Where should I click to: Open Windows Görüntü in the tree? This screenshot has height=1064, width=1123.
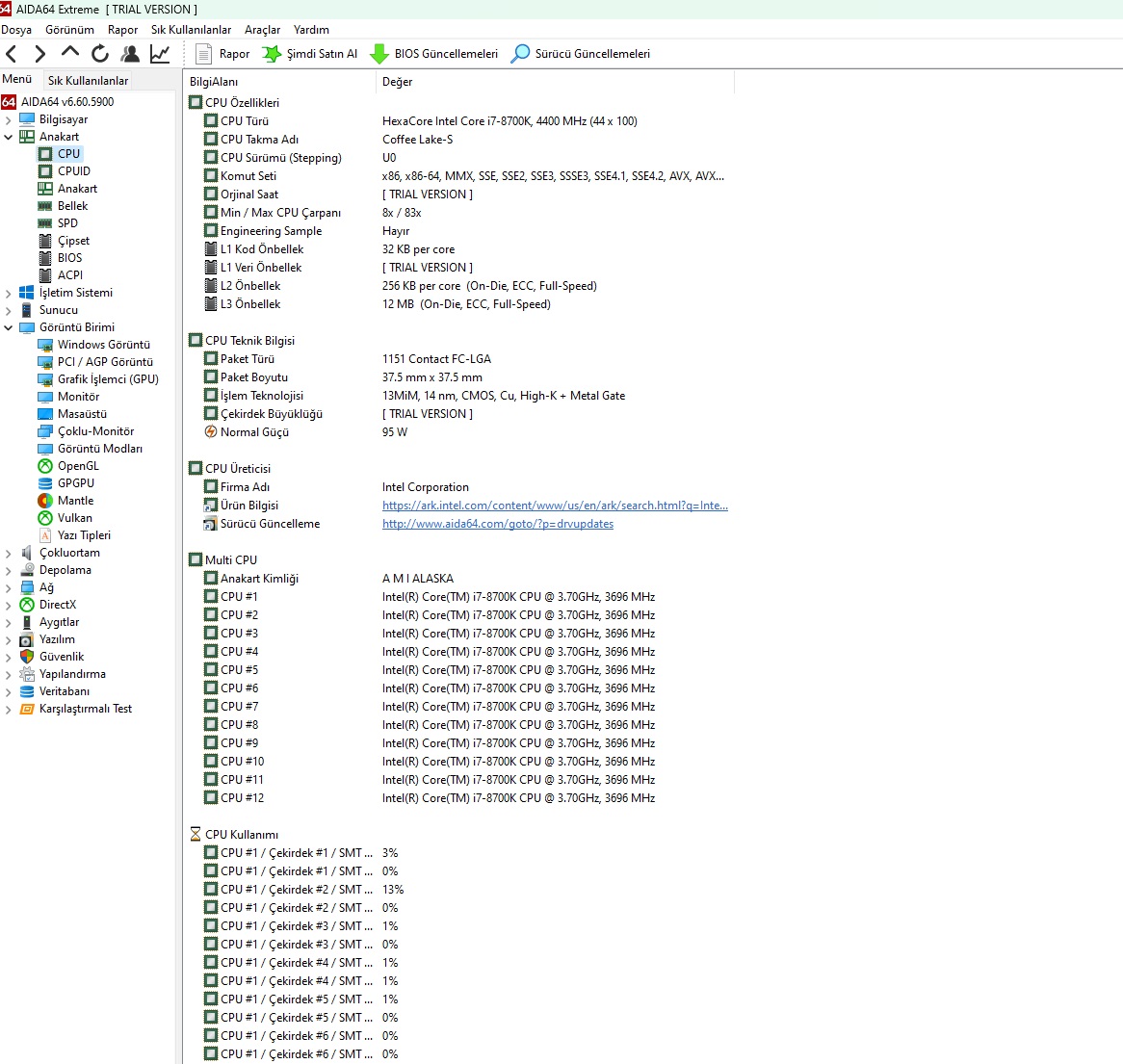tap(104, 345)
